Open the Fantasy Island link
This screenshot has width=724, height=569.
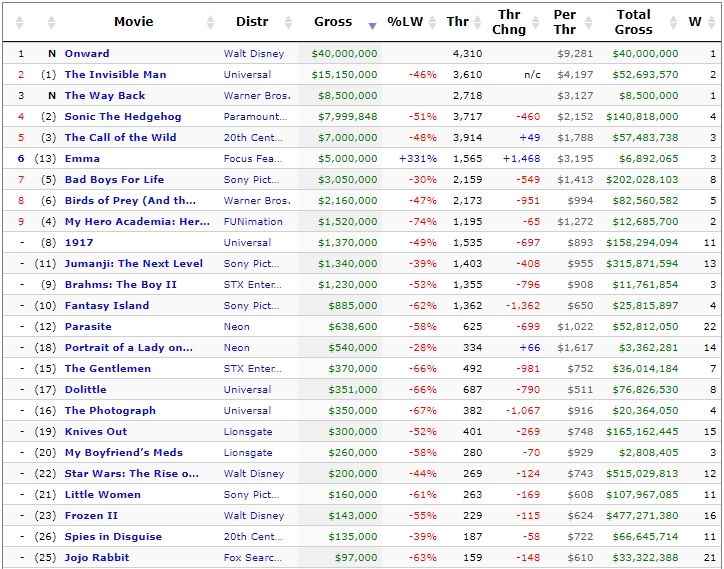pos(107,306)
